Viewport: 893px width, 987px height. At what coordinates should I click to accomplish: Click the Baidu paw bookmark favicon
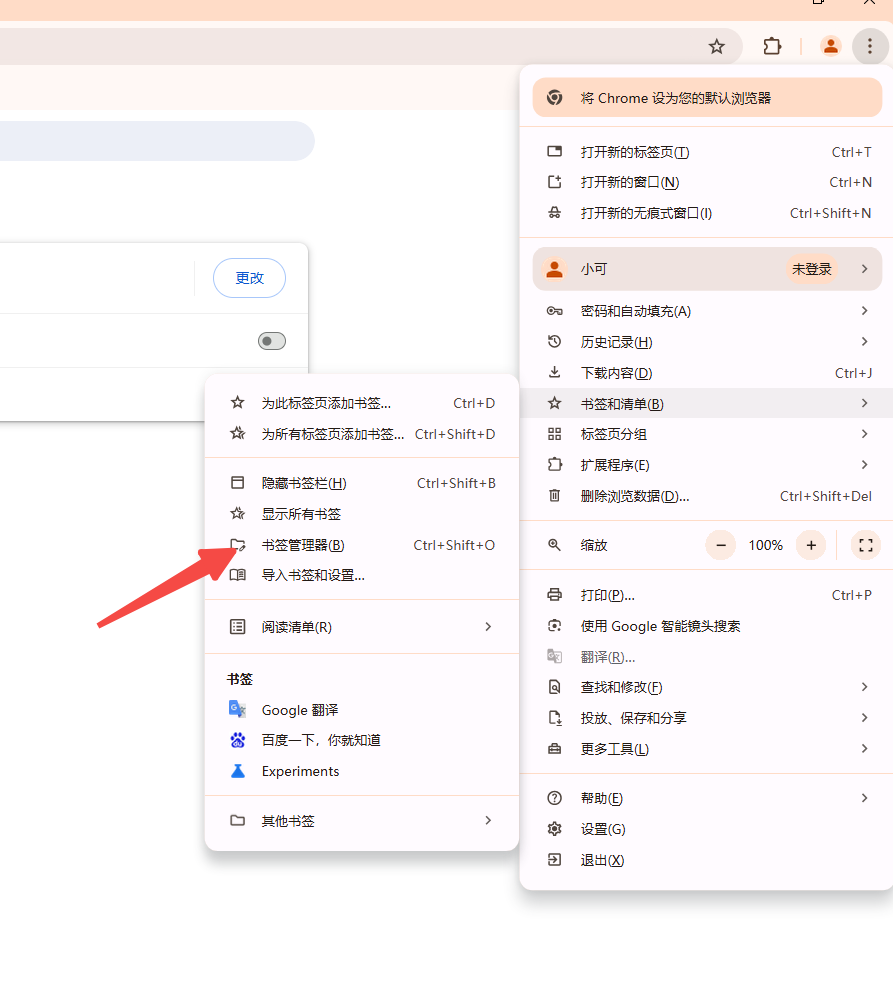click(237, 740)
